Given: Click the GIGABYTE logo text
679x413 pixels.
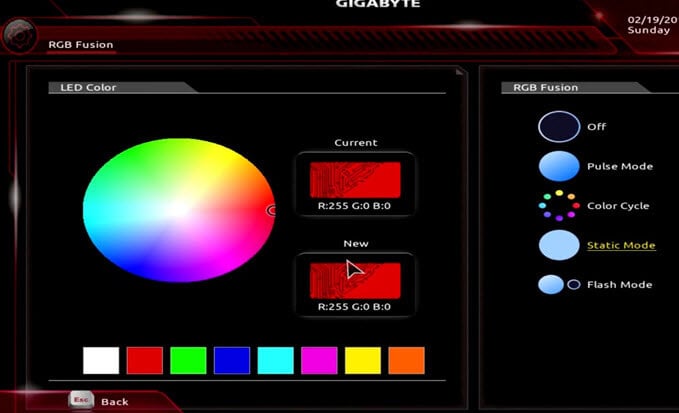Looking at the screenshot, I should tap(378, 4).
